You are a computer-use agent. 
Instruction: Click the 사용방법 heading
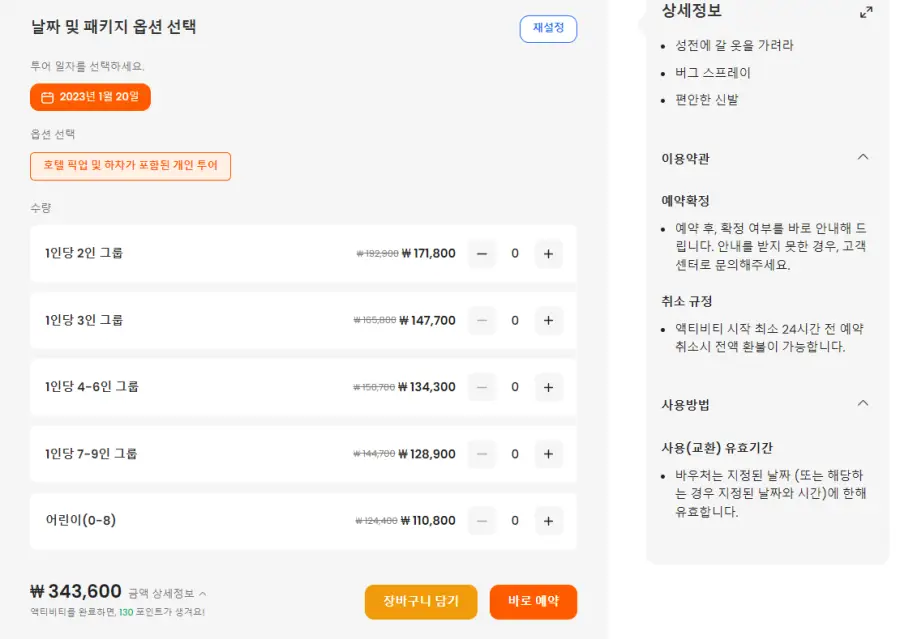click(685, 405)
